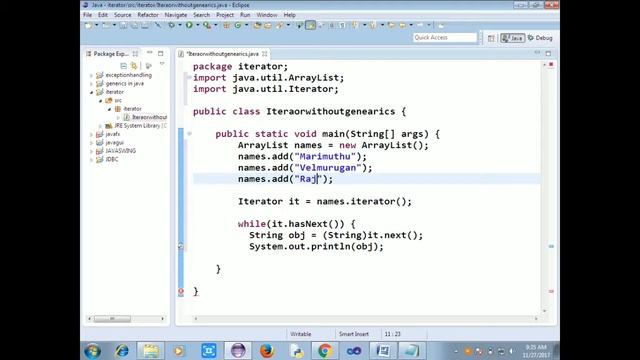Screen dimensions: 640x360
Task: Fold the main method using gutter toggle
Action: tap(189, 133)
